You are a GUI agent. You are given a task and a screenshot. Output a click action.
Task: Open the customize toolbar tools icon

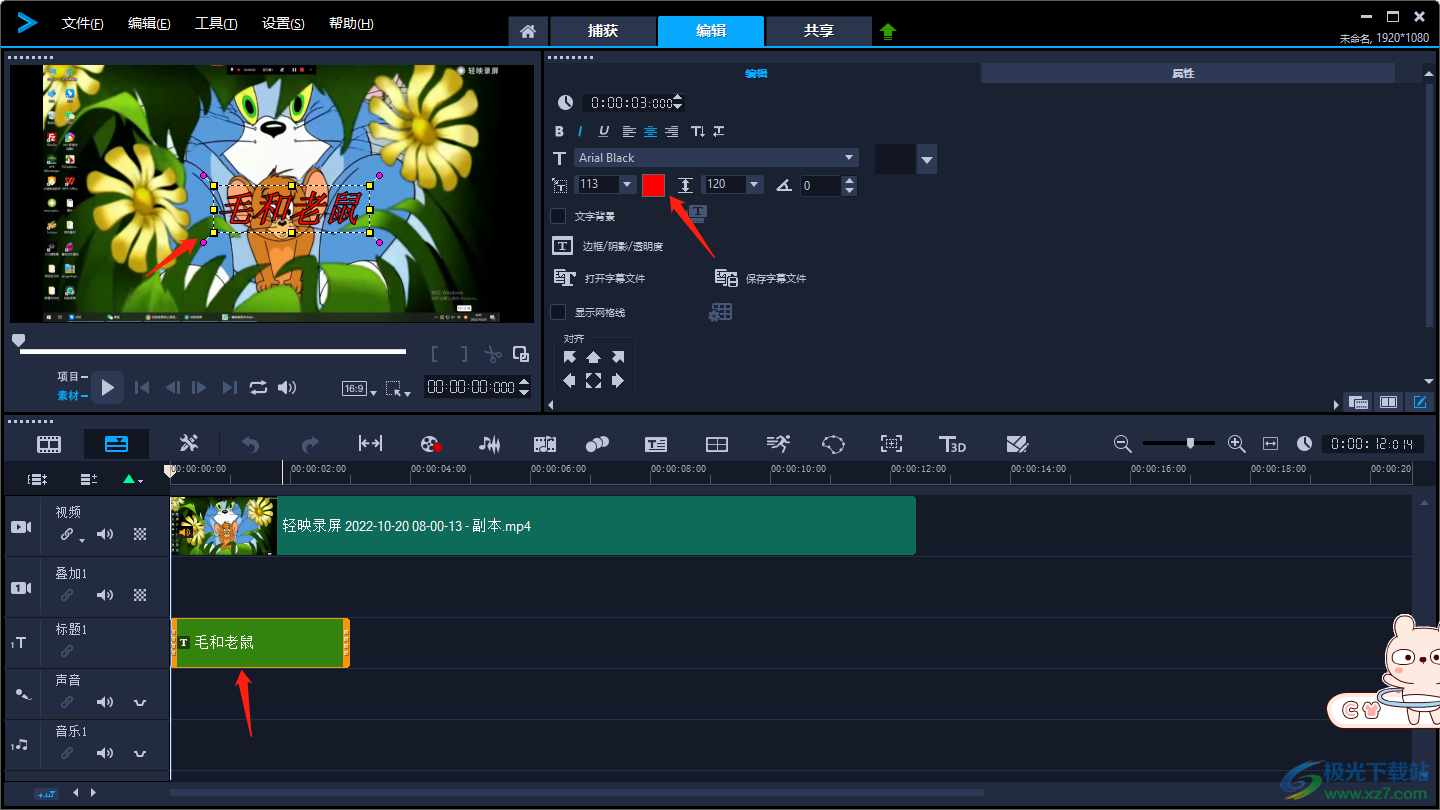pos(189,444)
